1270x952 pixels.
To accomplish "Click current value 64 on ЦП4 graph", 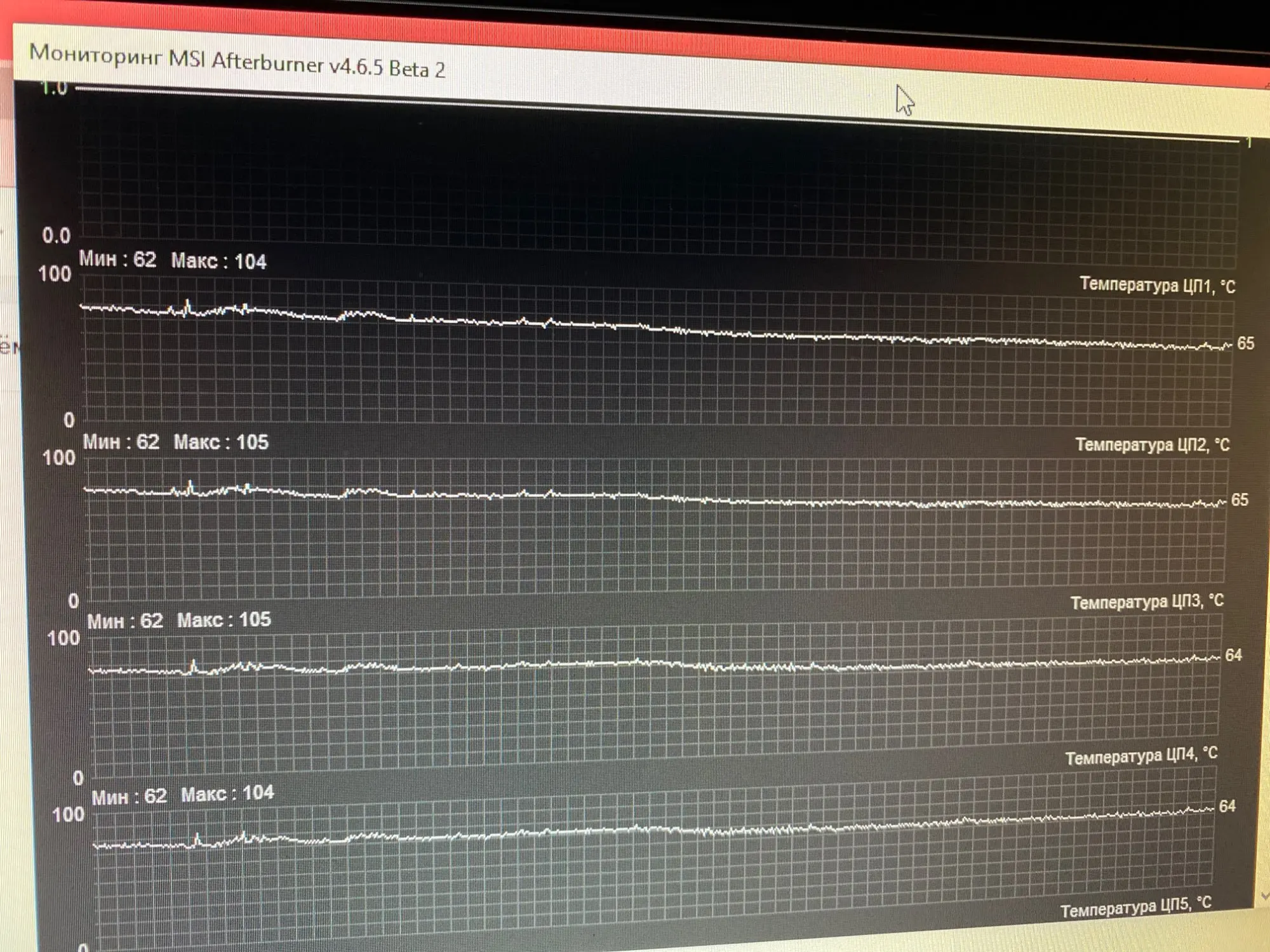I will tap(1227, 806).
